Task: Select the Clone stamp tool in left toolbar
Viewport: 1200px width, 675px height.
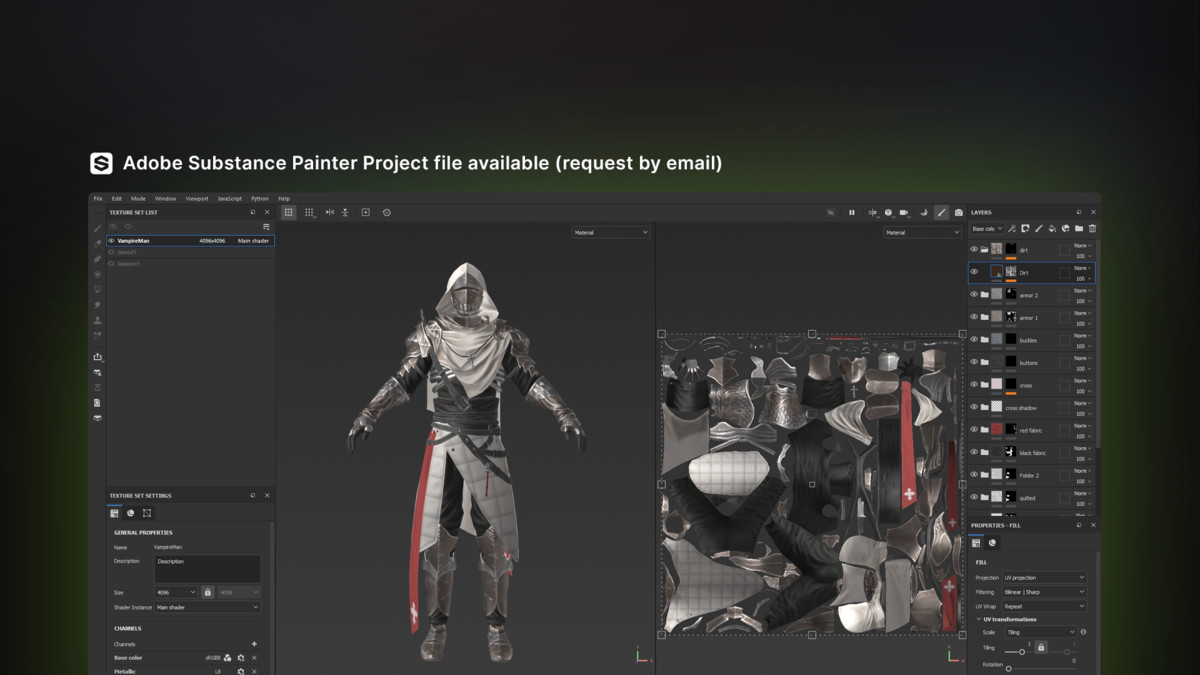Action: (x=98, y=320)
